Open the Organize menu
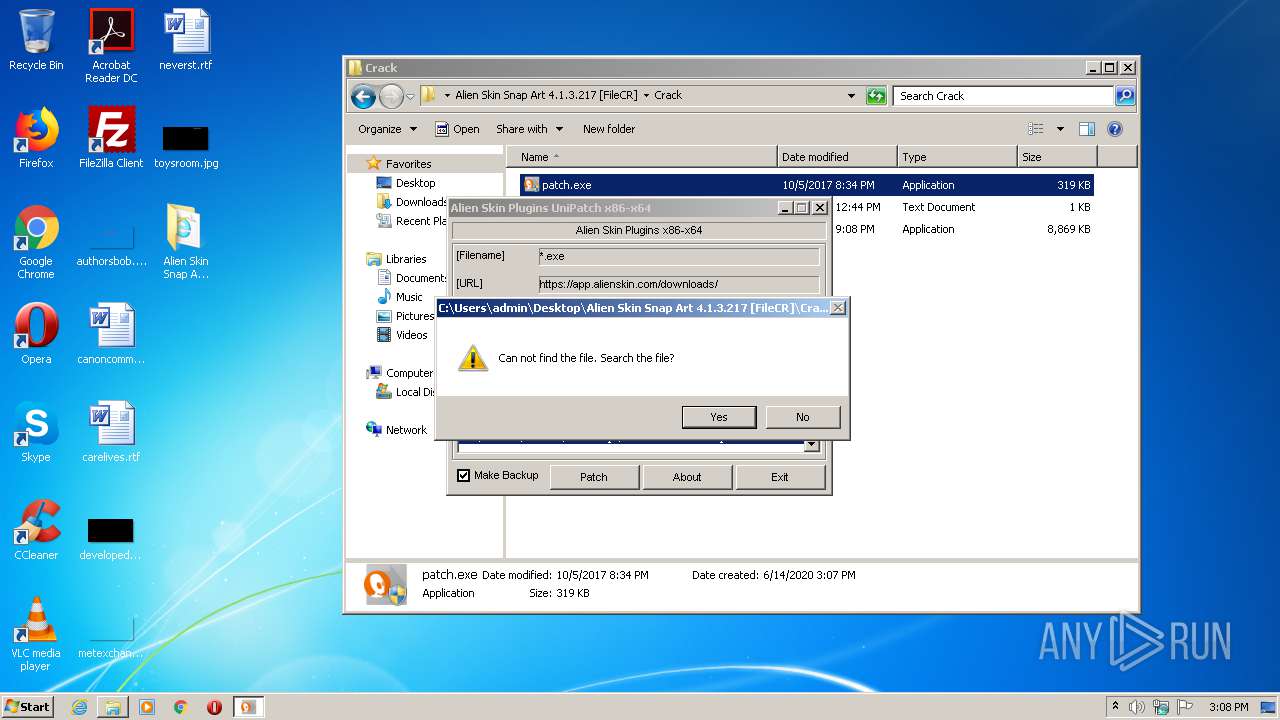 coord(387,129)
